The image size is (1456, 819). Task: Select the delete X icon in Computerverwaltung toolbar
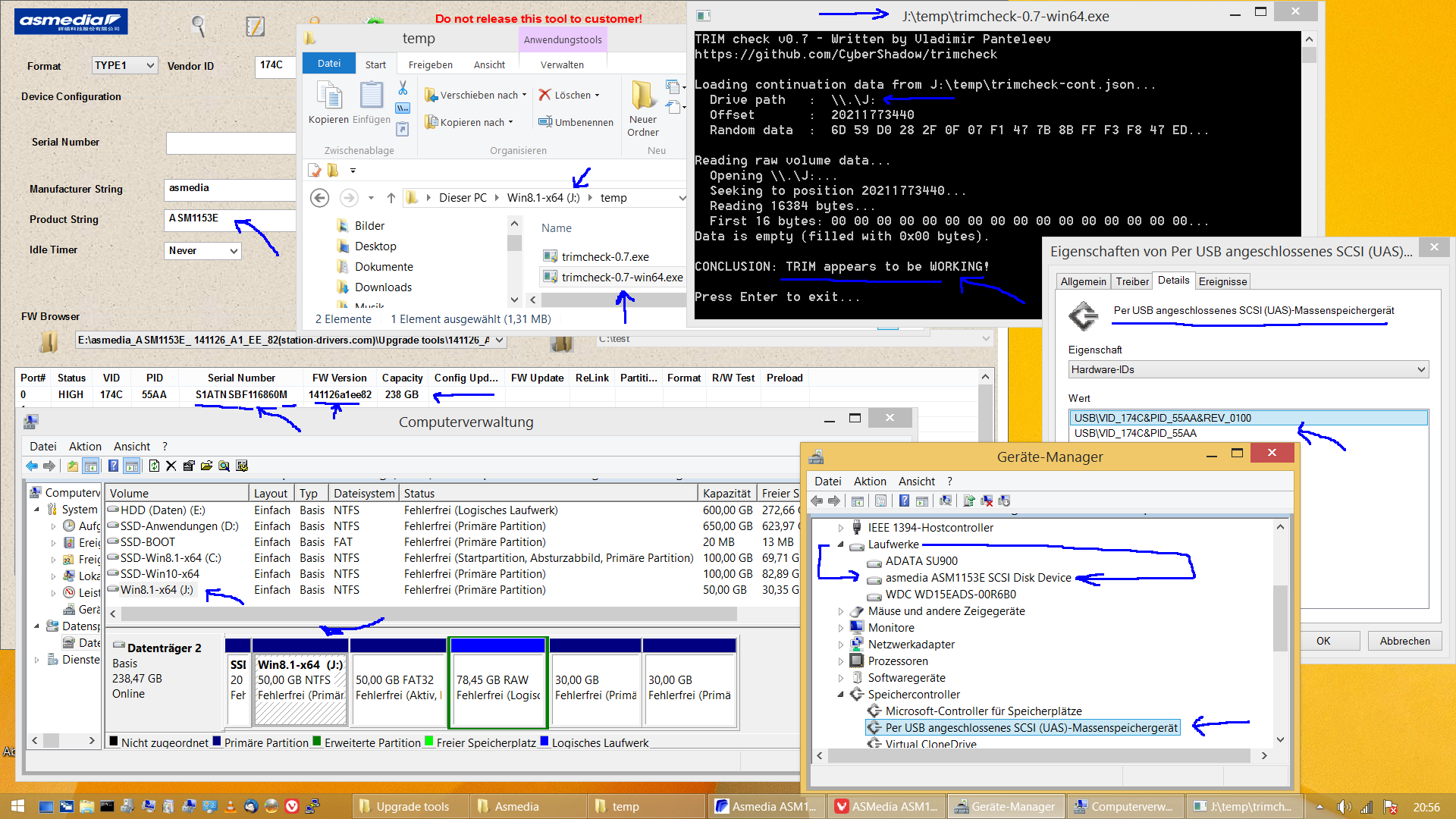171,466
